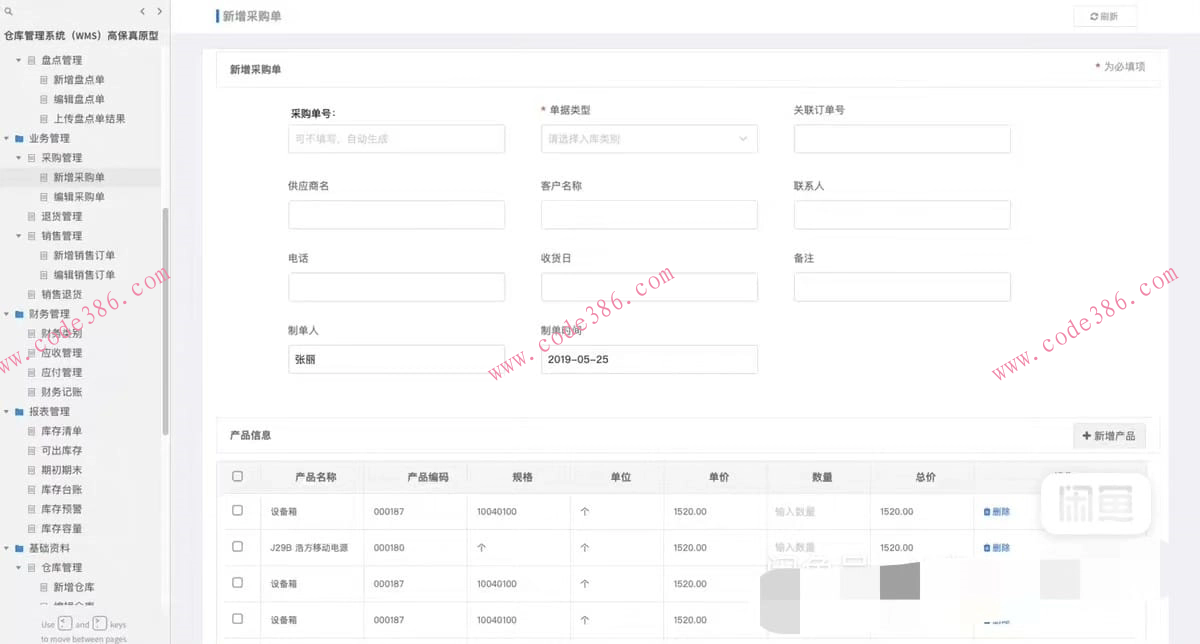Click the sidebar vertical scrollbar
The width and height of the screenshot is (1200, 644).
(x=166, y=320)
